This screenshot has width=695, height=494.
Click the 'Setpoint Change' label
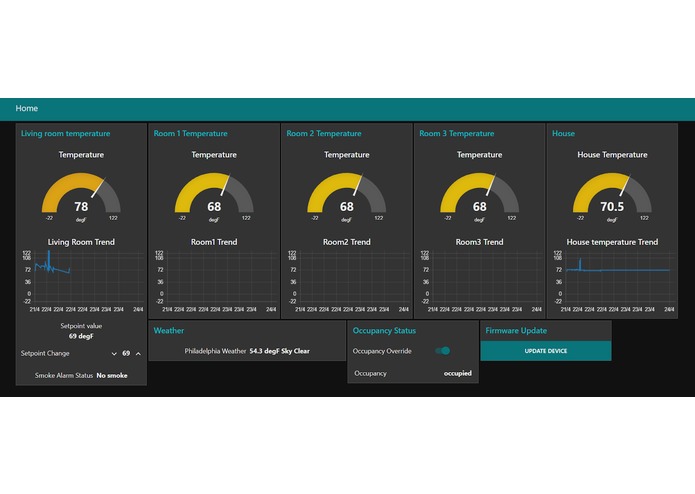point(45,354)
